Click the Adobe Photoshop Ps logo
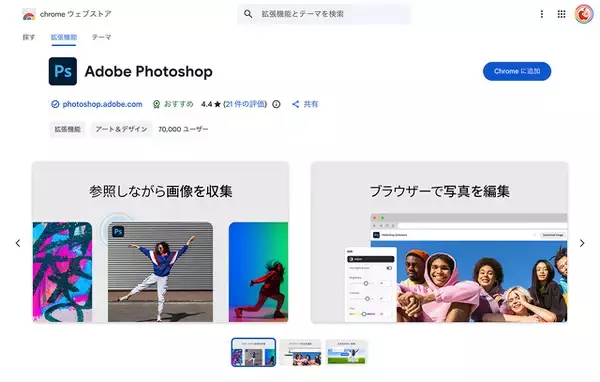The height and width of the screenshot is (382, 600). point(63,71)
